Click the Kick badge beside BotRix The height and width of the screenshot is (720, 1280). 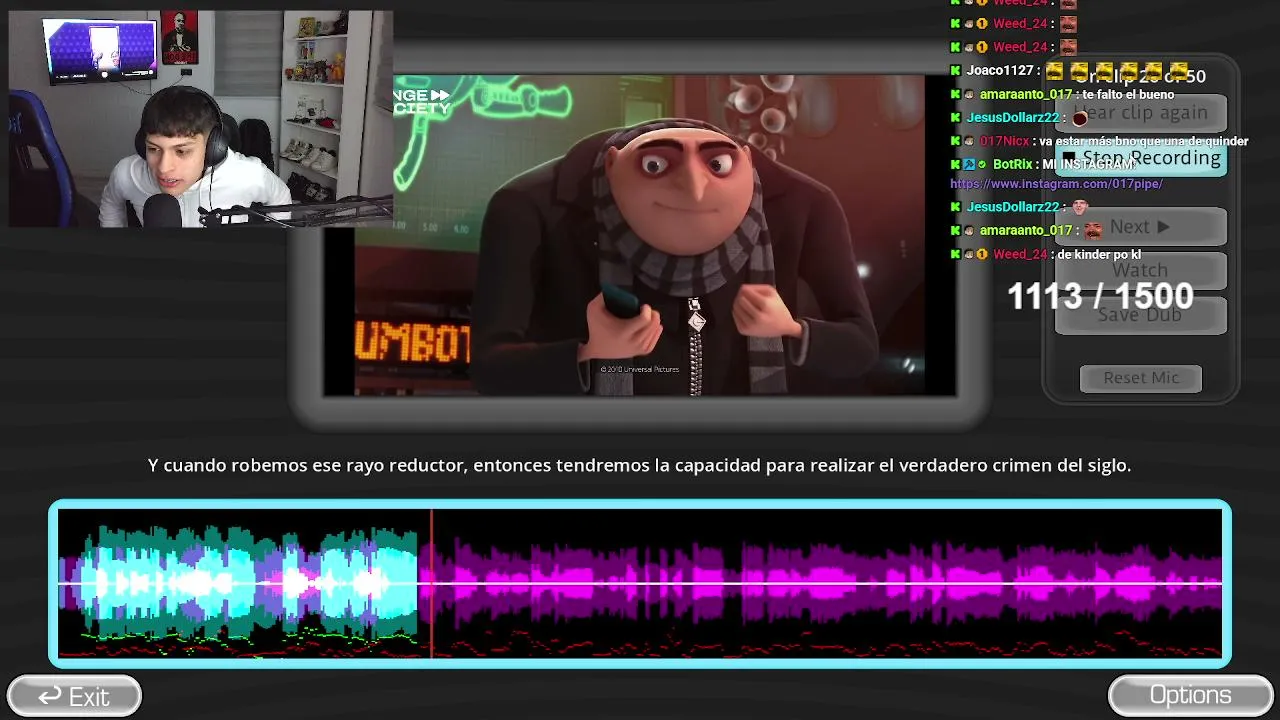point(955,164)
